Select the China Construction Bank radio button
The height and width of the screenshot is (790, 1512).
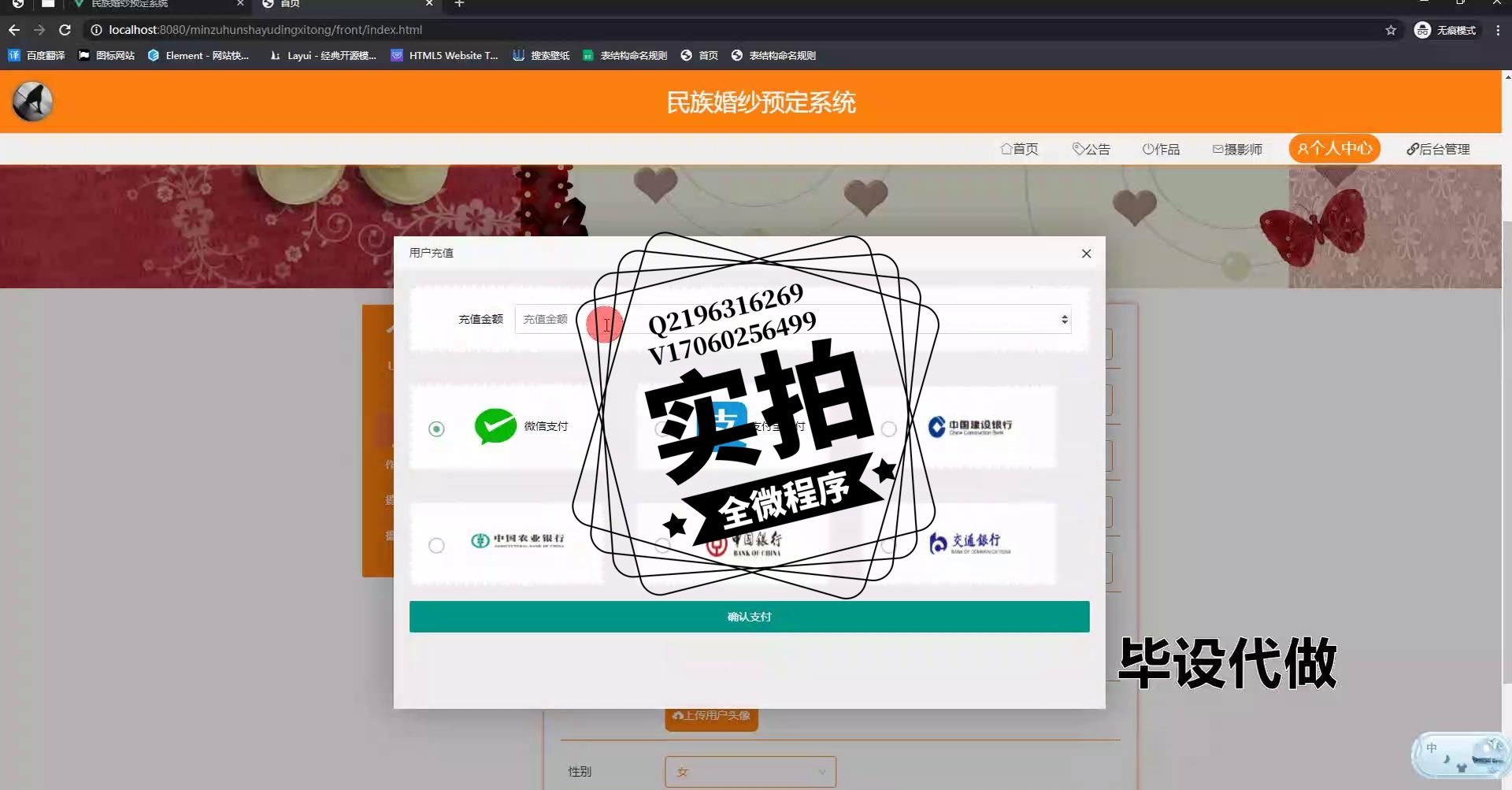(888, 428)
